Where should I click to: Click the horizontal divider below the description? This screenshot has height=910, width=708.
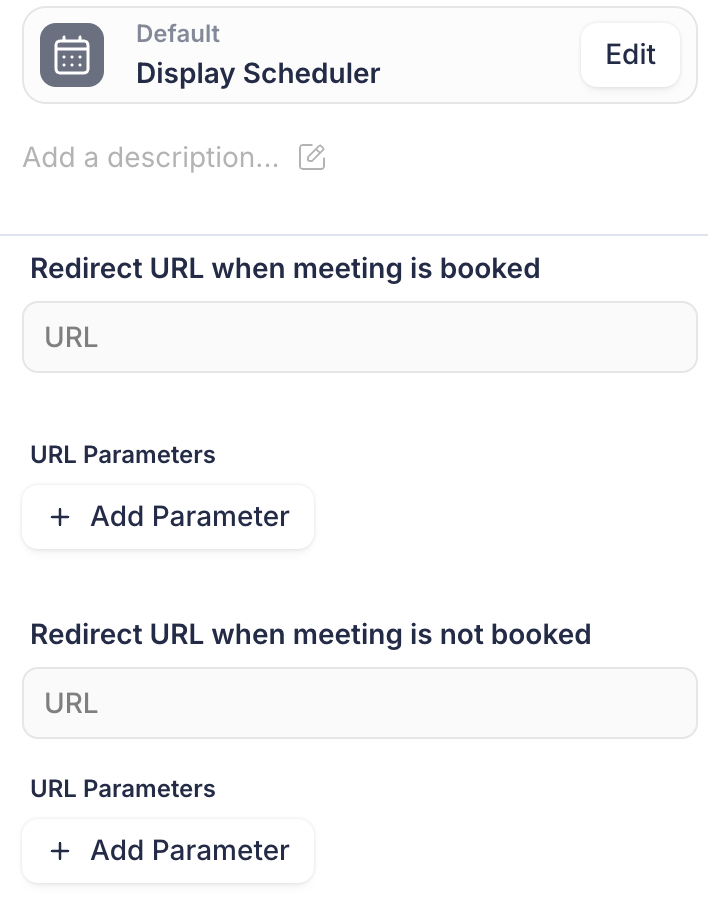coord(354,235)
